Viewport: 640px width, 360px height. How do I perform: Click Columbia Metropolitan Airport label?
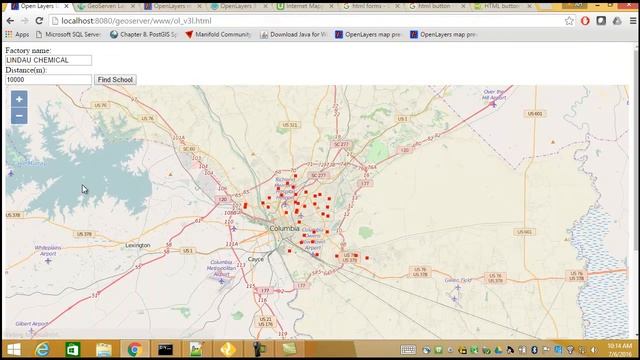pos(221,268)
